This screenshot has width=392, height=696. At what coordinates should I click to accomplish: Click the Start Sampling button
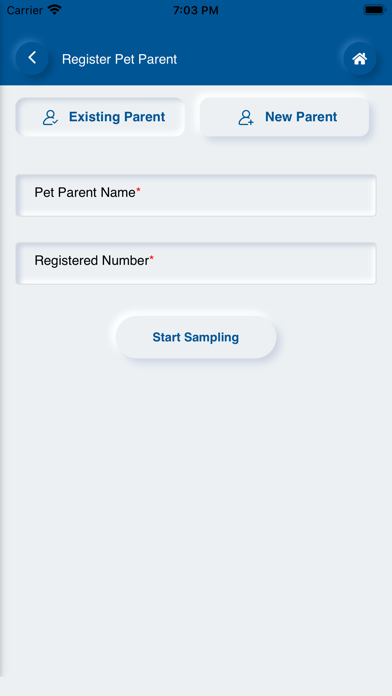[196, 337]
